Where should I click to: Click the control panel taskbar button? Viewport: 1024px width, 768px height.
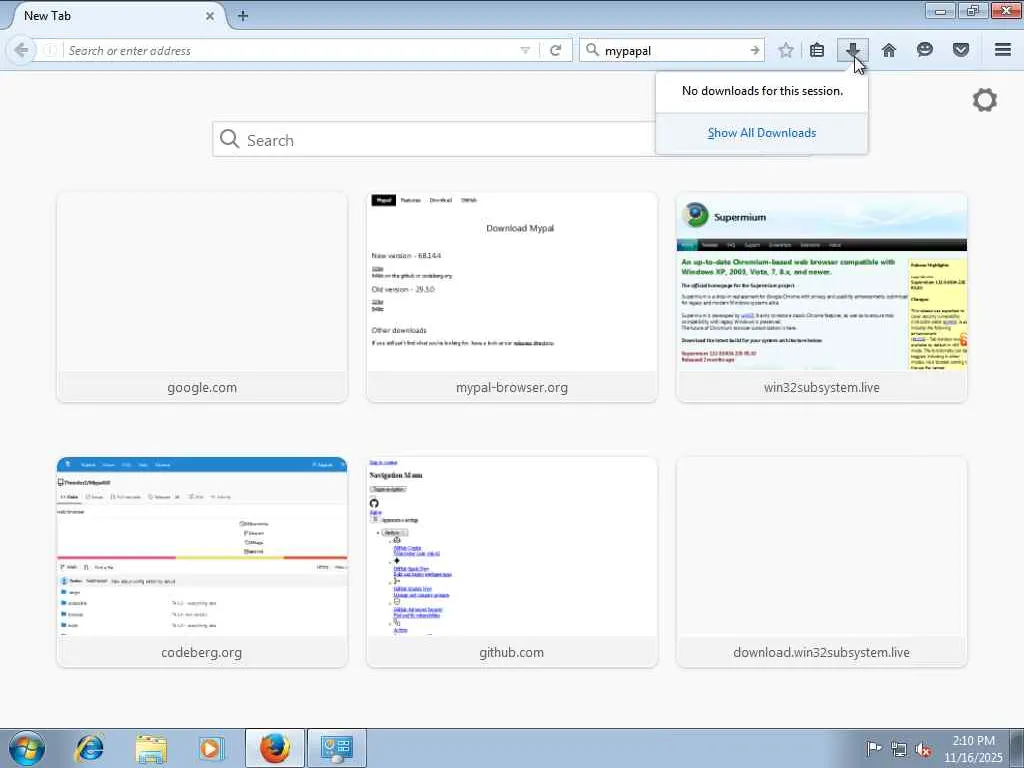(336, 748)
